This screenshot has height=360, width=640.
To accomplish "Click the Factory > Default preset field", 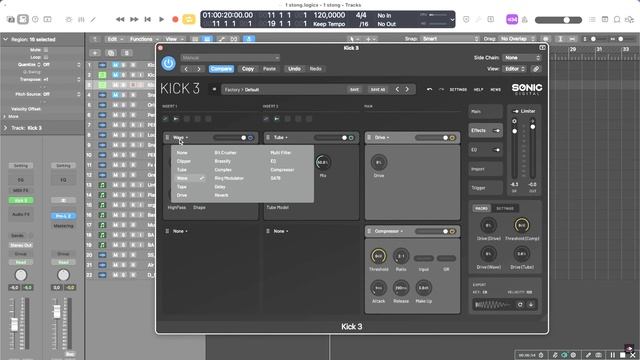I will click(x=284, y=89).
